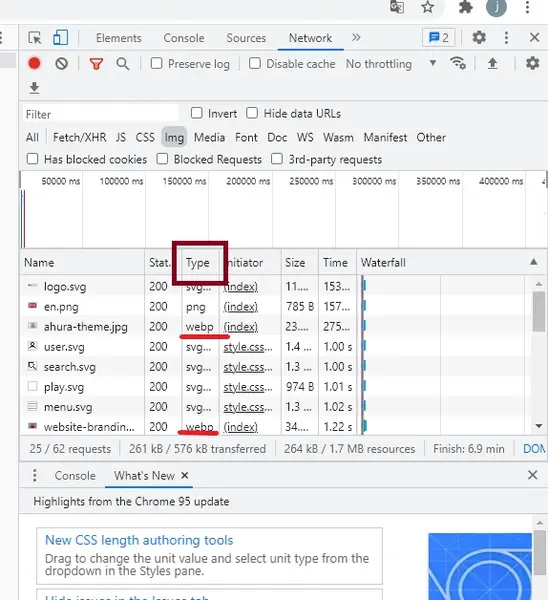Clear the network log
Image resolution: width=548 pixels, height=600 pixels.
(61, 64)
